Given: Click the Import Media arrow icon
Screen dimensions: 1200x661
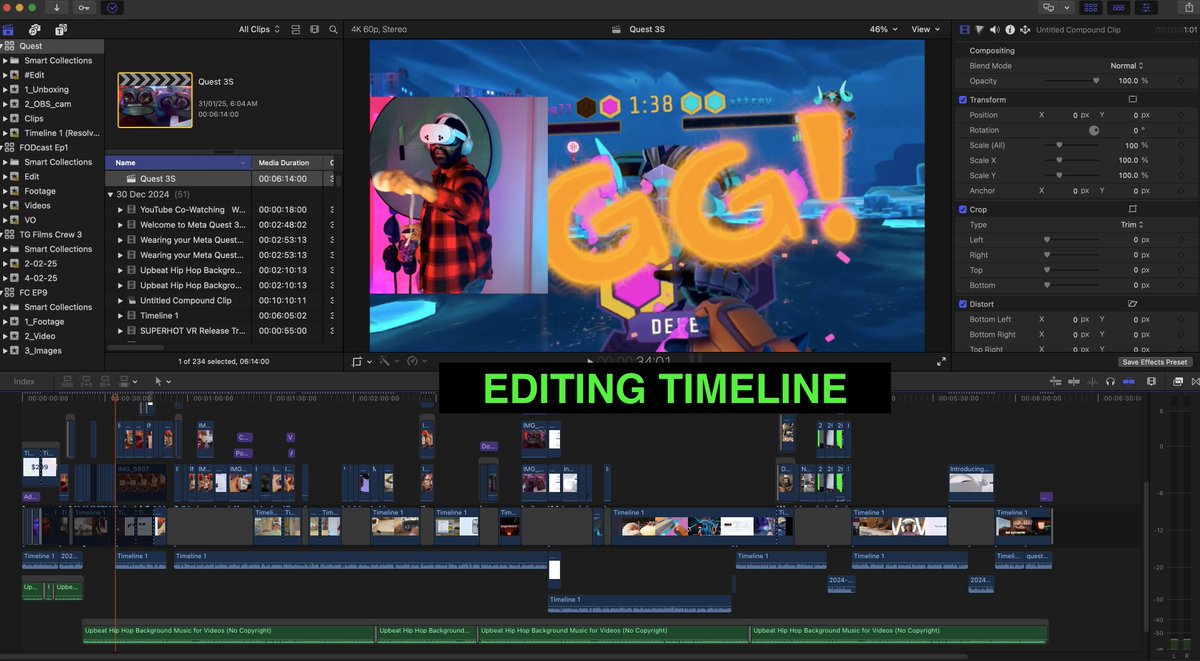Looking at the screenshot, I should click(x=57, y=7).
